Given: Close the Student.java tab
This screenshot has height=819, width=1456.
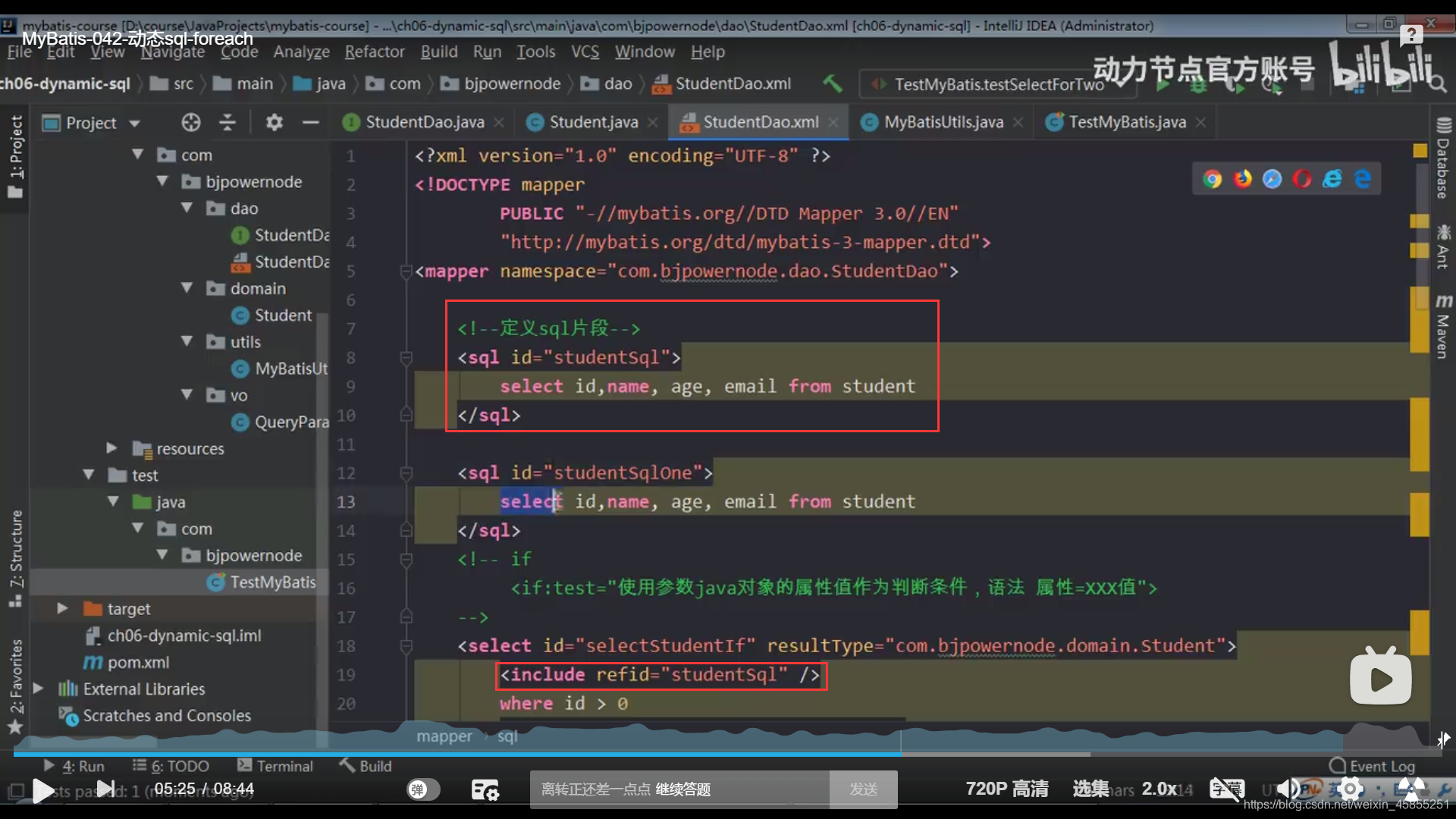Looking at the screenshot, I should 653,122.
